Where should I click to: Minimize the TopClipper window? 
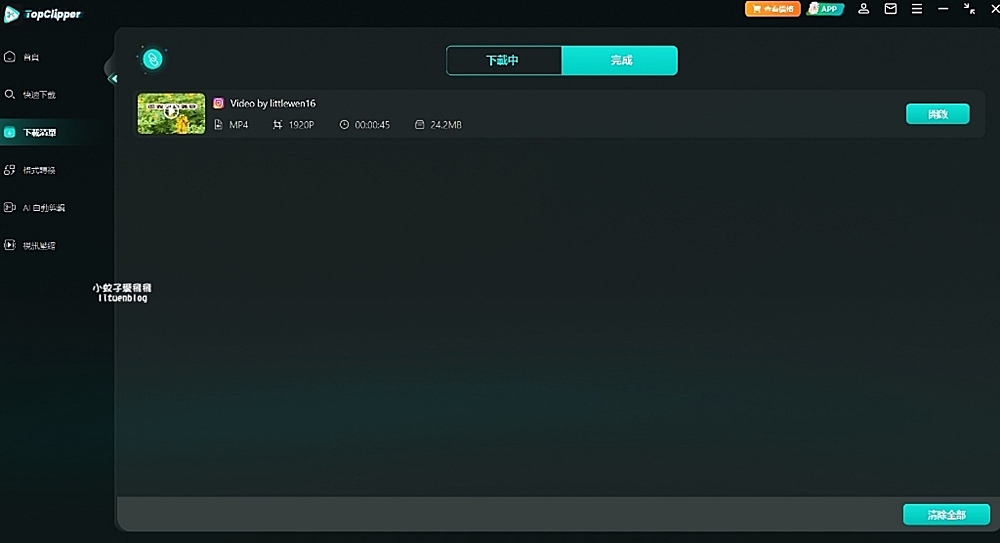(x=943, y=9)
